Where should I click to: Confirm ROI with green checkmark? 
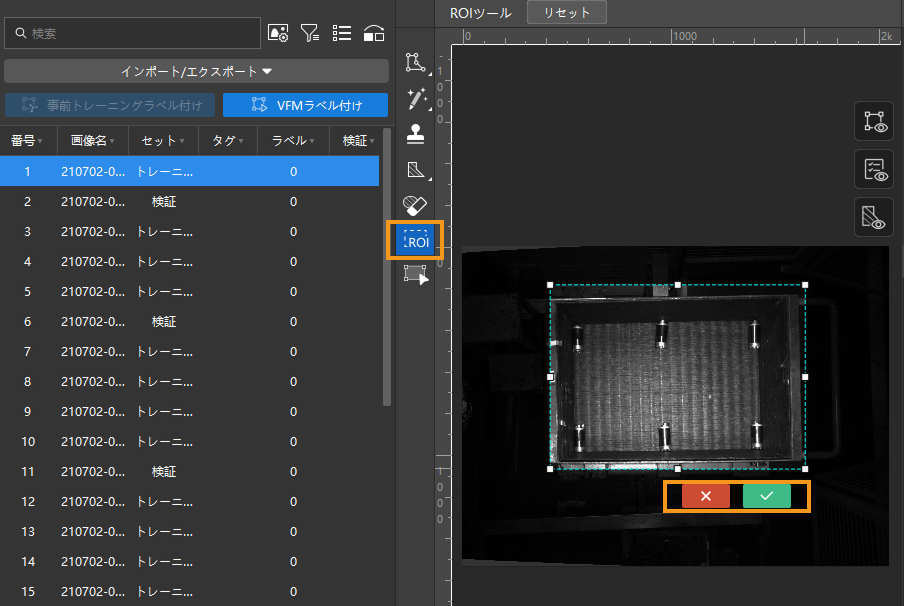point(766,496)
